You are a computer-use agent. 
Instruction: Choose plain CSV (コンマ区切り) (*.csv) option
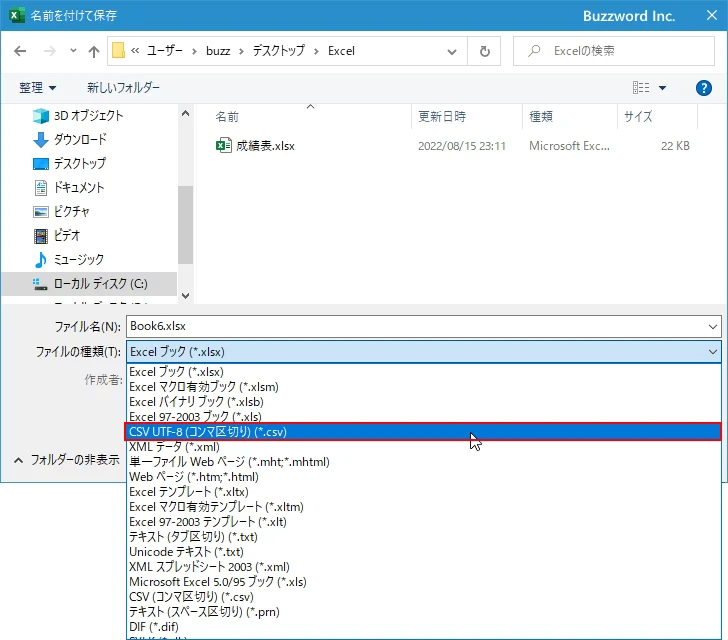423,597
